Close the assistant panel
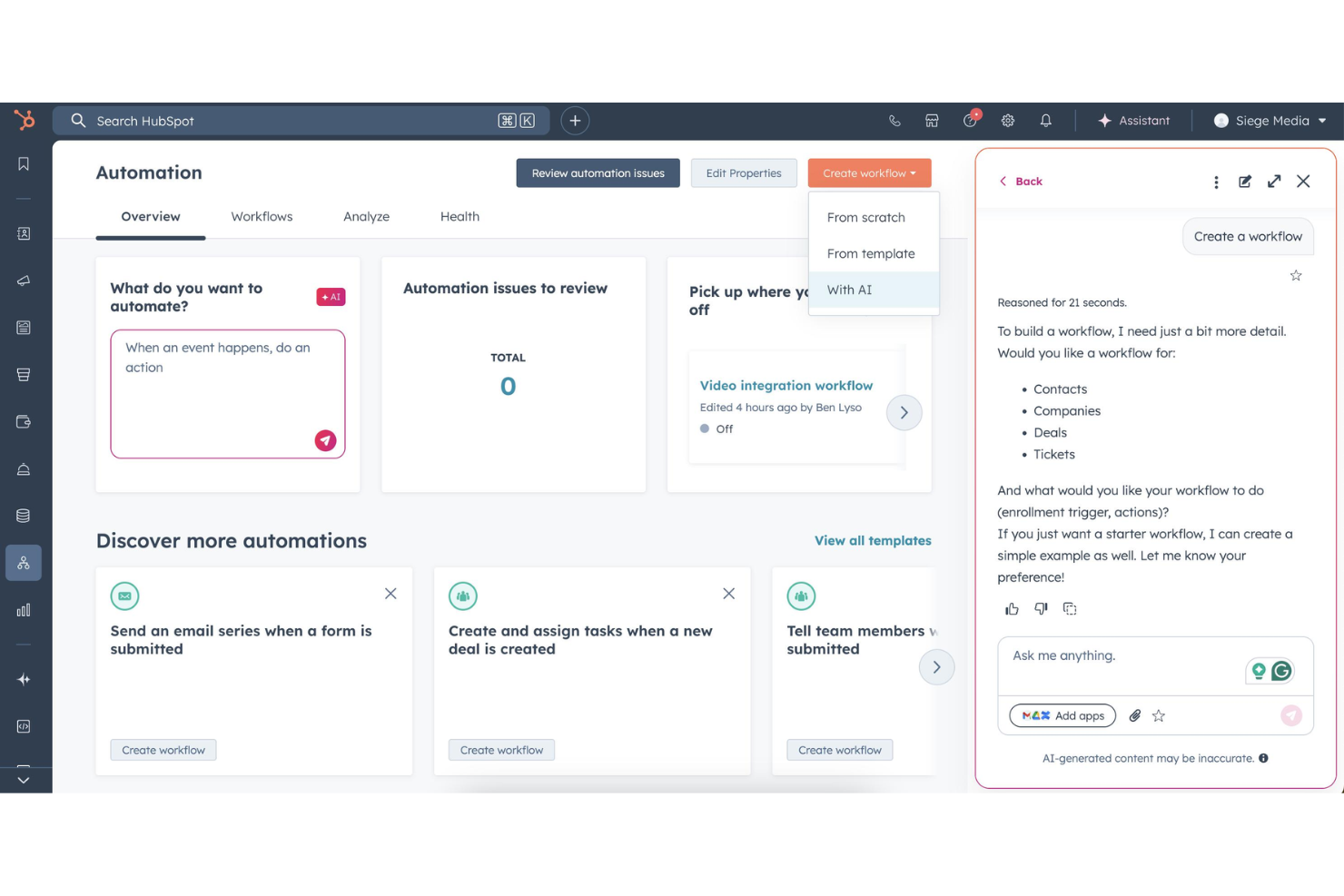Image resolution: width=1344 pixels, height=896 pixels. click(1303, 182)
